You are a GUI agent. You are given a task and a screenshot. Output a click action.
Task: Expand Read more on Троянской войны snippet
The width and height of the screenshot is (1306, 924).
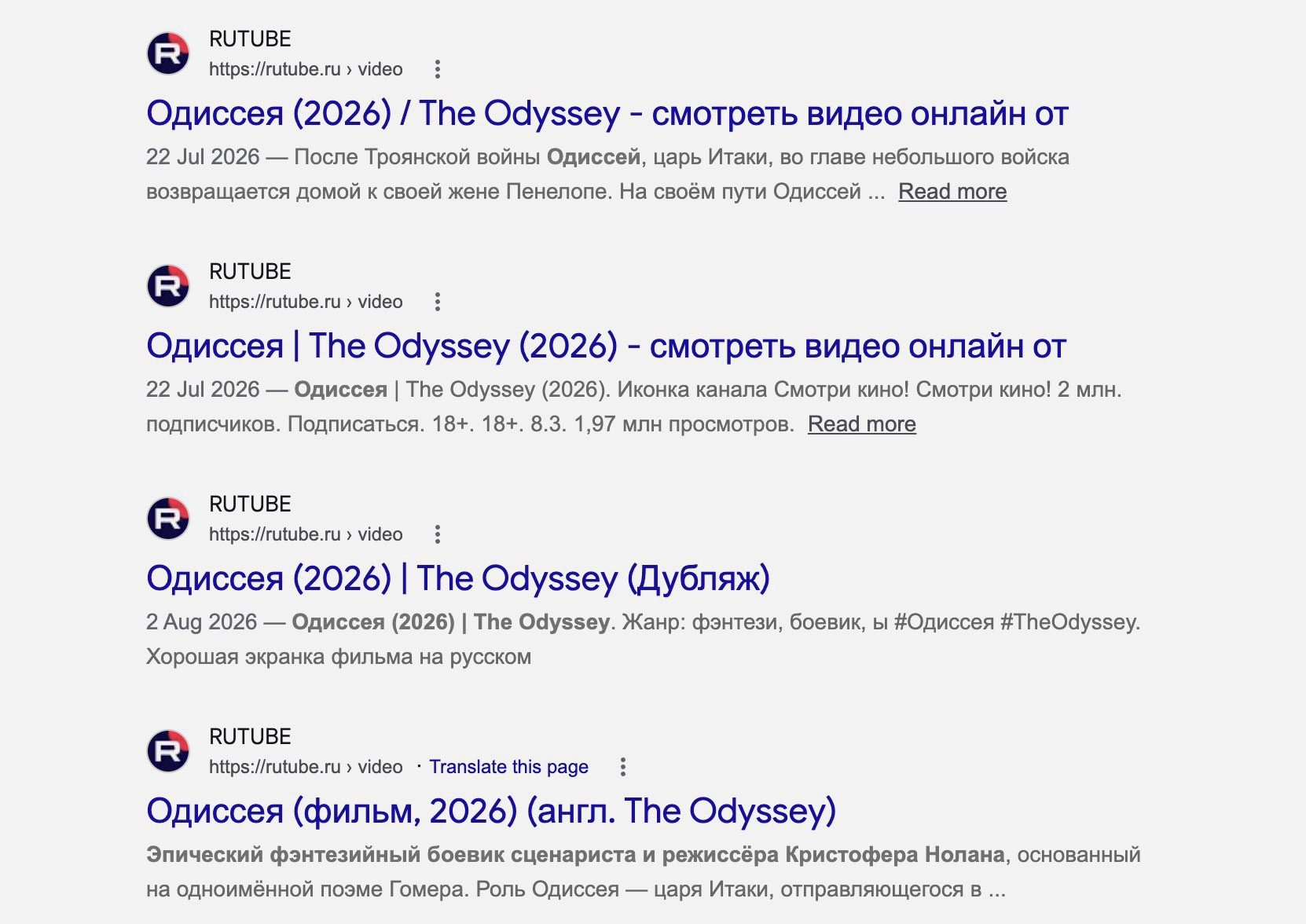point(952,192)
